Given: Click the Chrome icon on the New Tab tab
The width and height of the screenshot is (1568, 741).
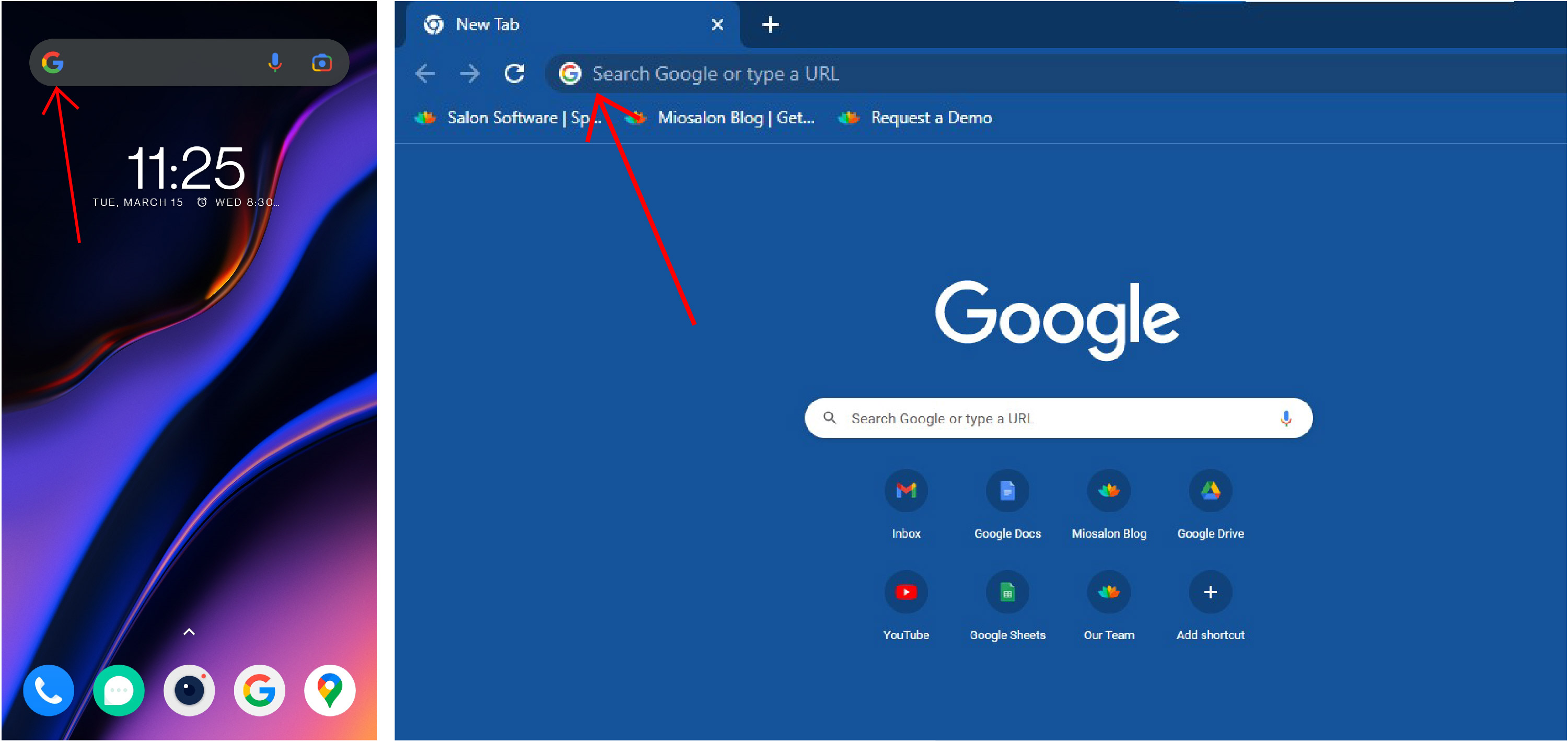Looking at the screenshot, I should click(x=433, y=25).
